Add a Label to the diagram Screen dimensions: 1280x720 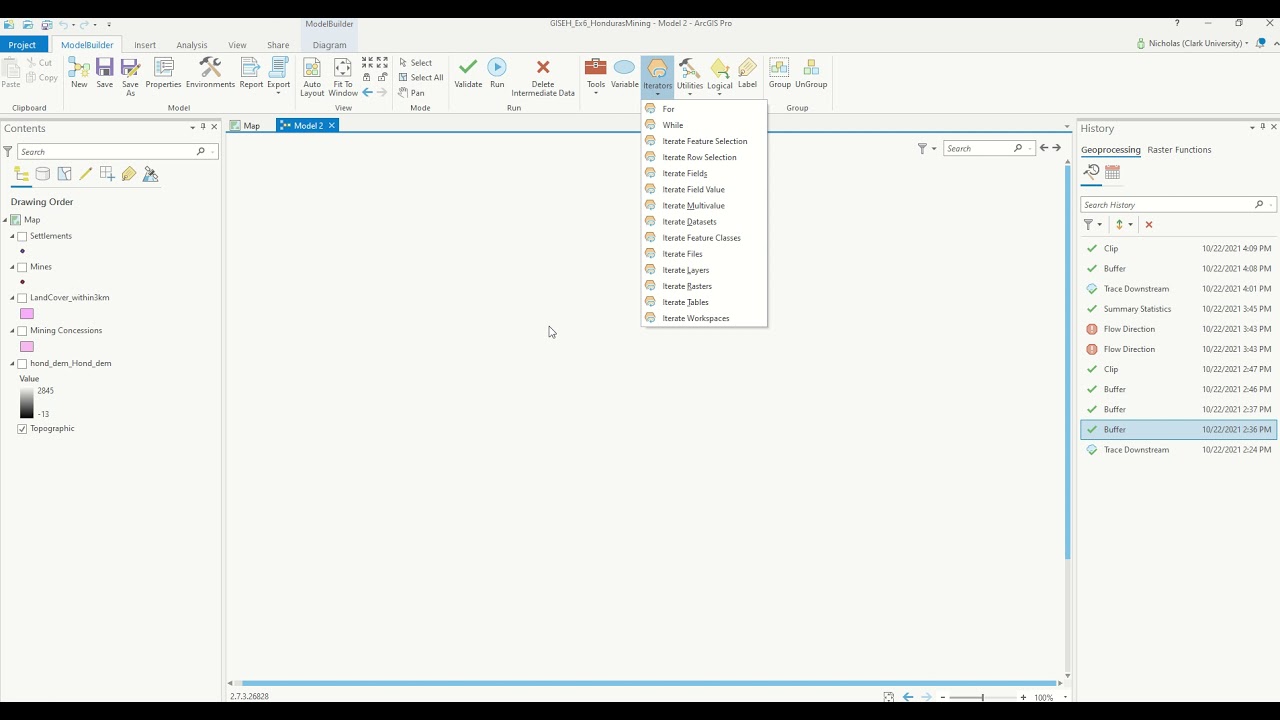(x=747, y=73)
